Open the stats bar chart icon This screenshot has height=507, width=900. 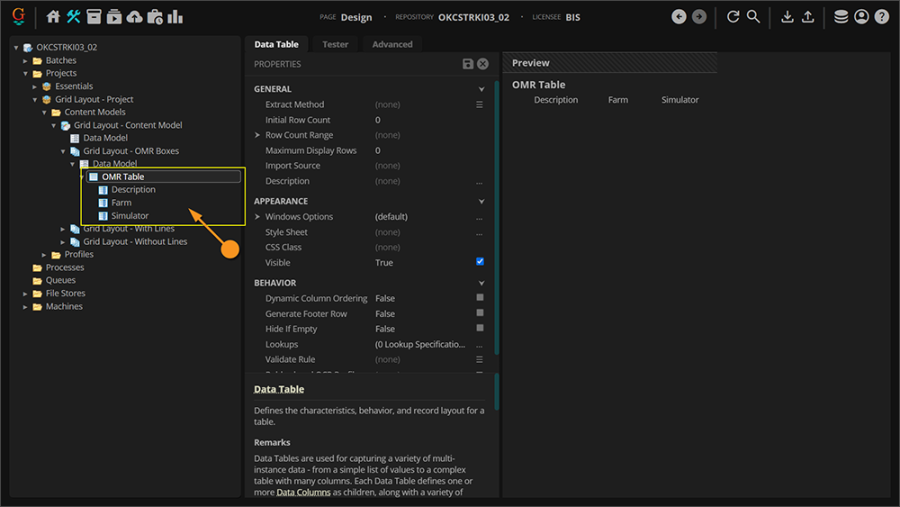[x=175, y=17]
